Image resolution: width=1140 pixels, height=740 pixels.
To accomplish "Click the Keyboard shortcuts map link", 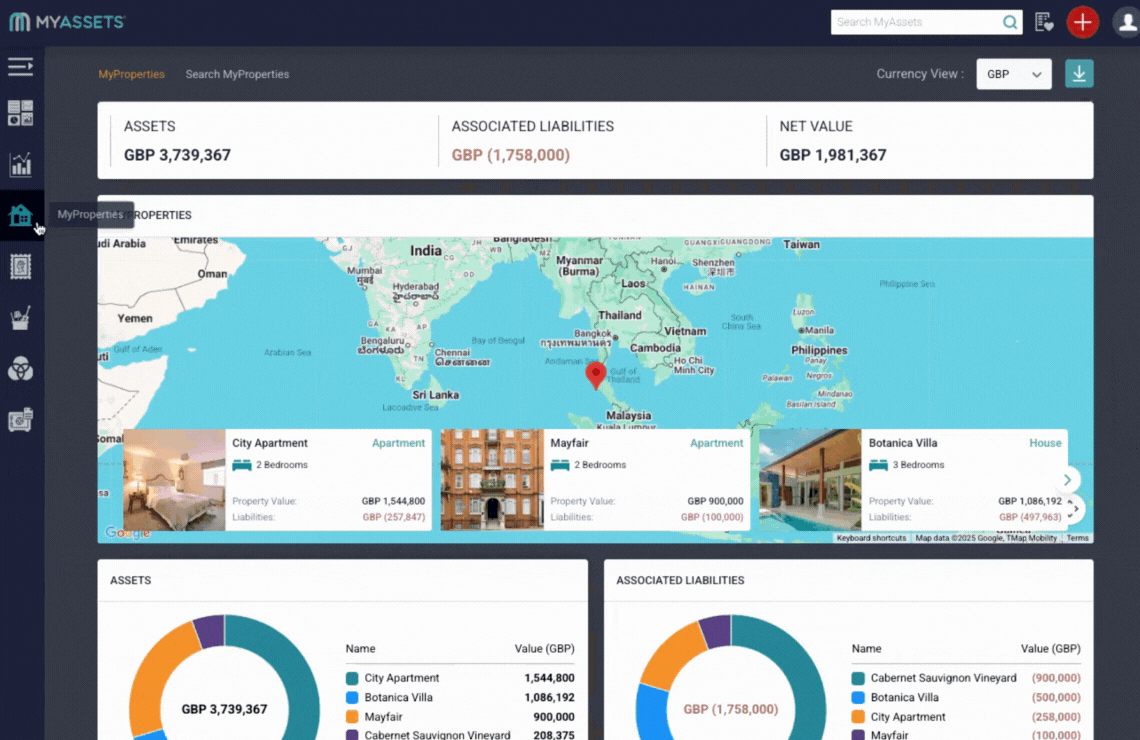I will pos(871,538).
